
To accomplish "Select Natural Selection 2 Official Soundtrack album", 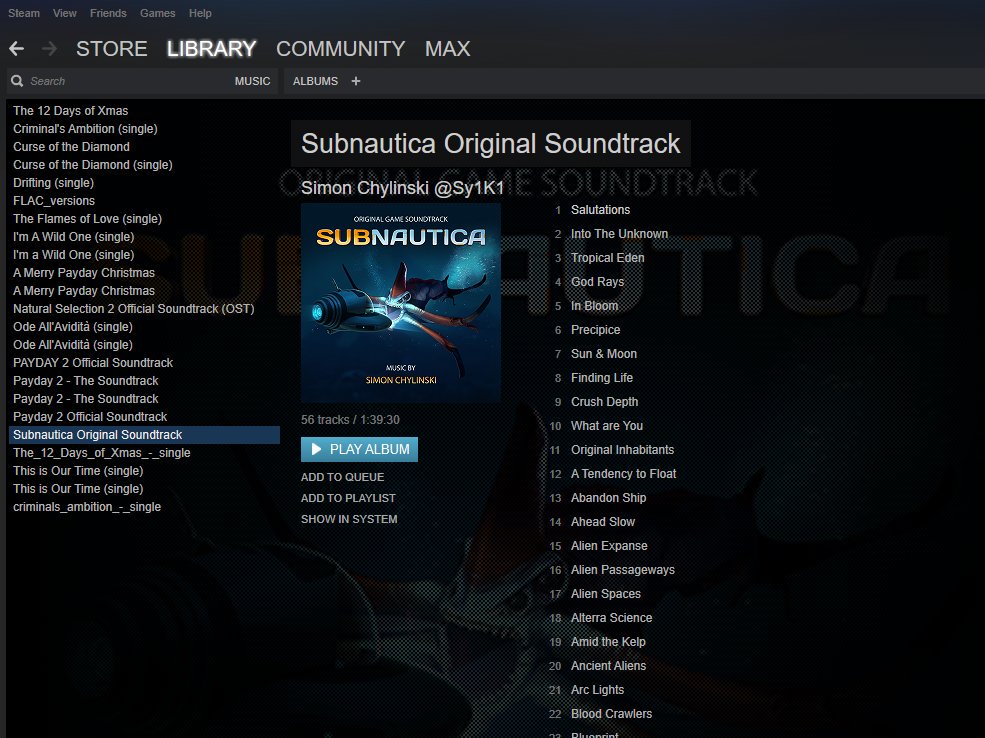I will (x=134, y=308).
